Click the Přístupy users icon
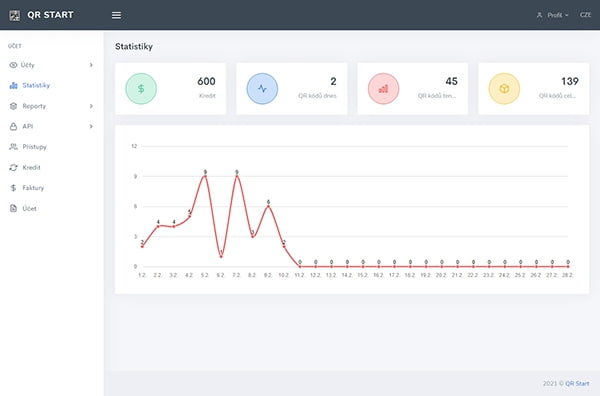 click(13, 147)
